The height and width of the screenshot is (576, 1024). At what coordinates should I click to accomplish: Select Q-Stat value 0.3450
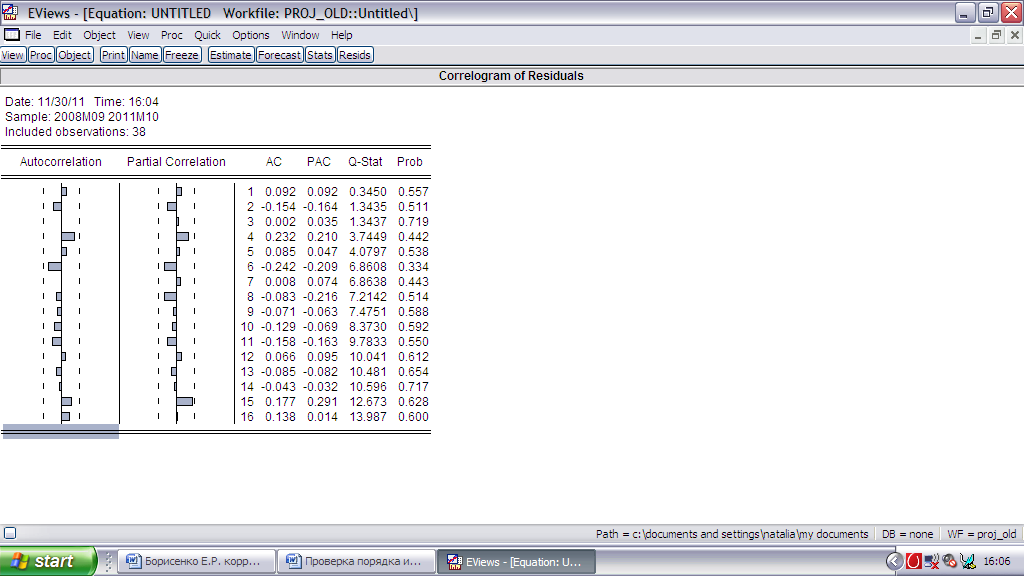368,192
